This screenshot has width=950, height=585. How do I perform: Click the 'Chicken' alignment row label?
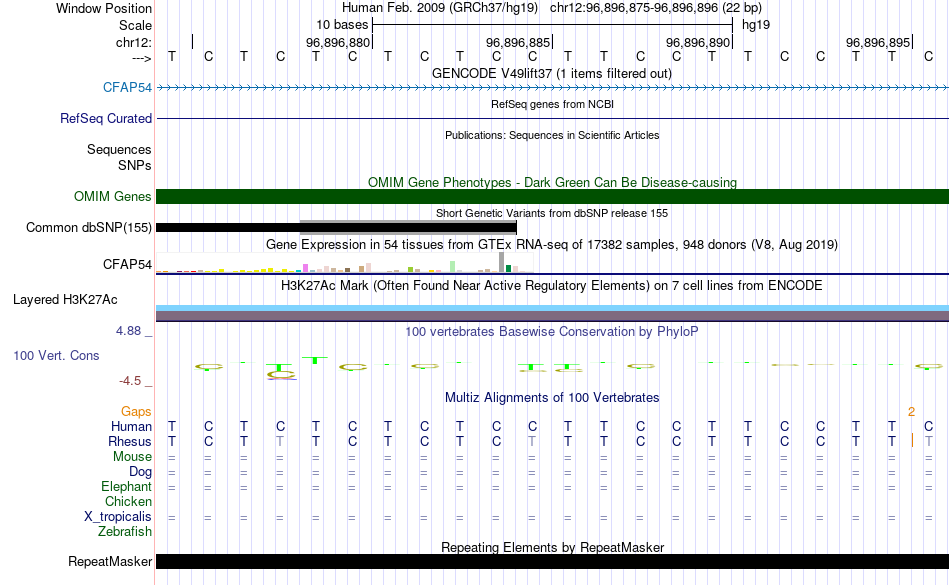pyautogui.click(x=128, y=501)
